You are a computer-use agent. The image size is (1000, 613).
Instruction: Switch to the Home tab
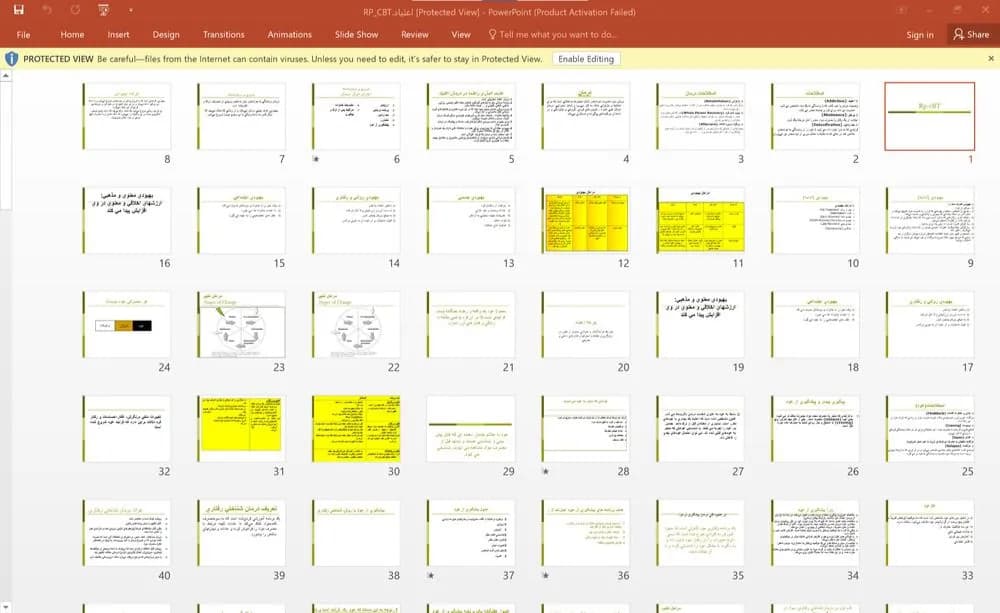click(72, 34)
